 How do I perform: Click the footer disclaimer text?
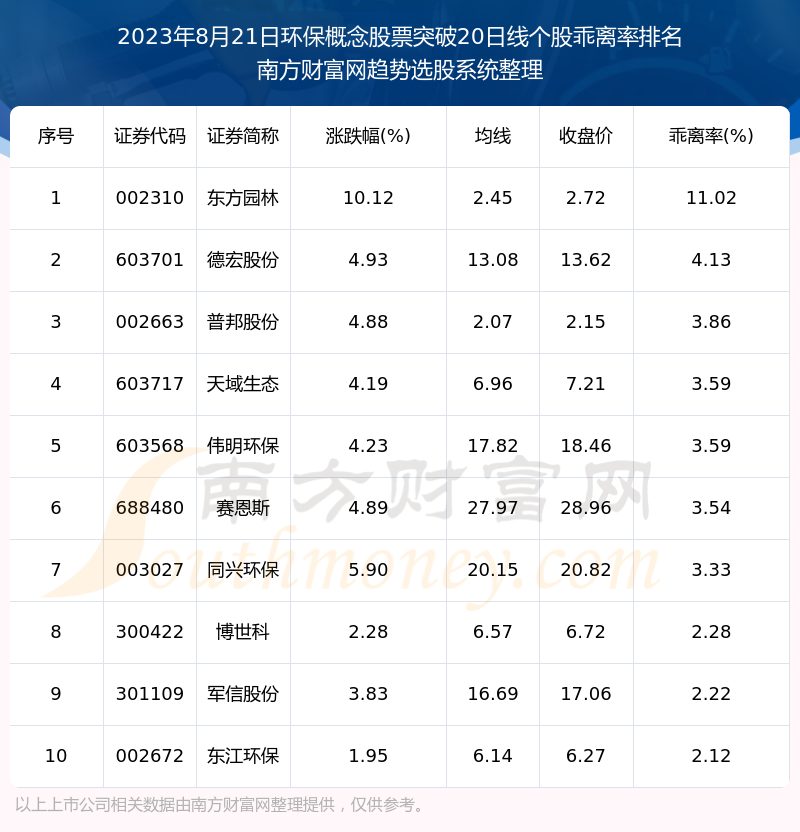tap(220, 805)
